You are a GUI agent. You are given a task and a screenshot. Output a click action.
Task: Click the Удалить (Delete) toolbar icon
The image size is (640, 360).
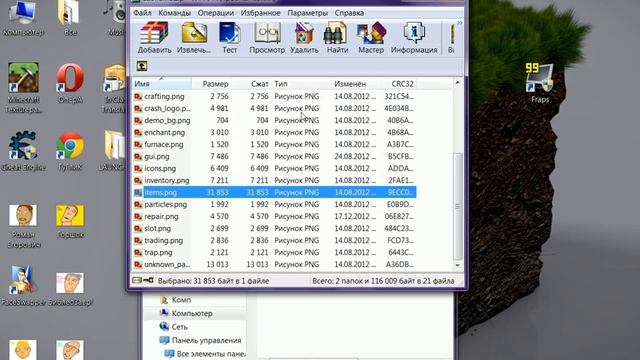pos(304,38)
